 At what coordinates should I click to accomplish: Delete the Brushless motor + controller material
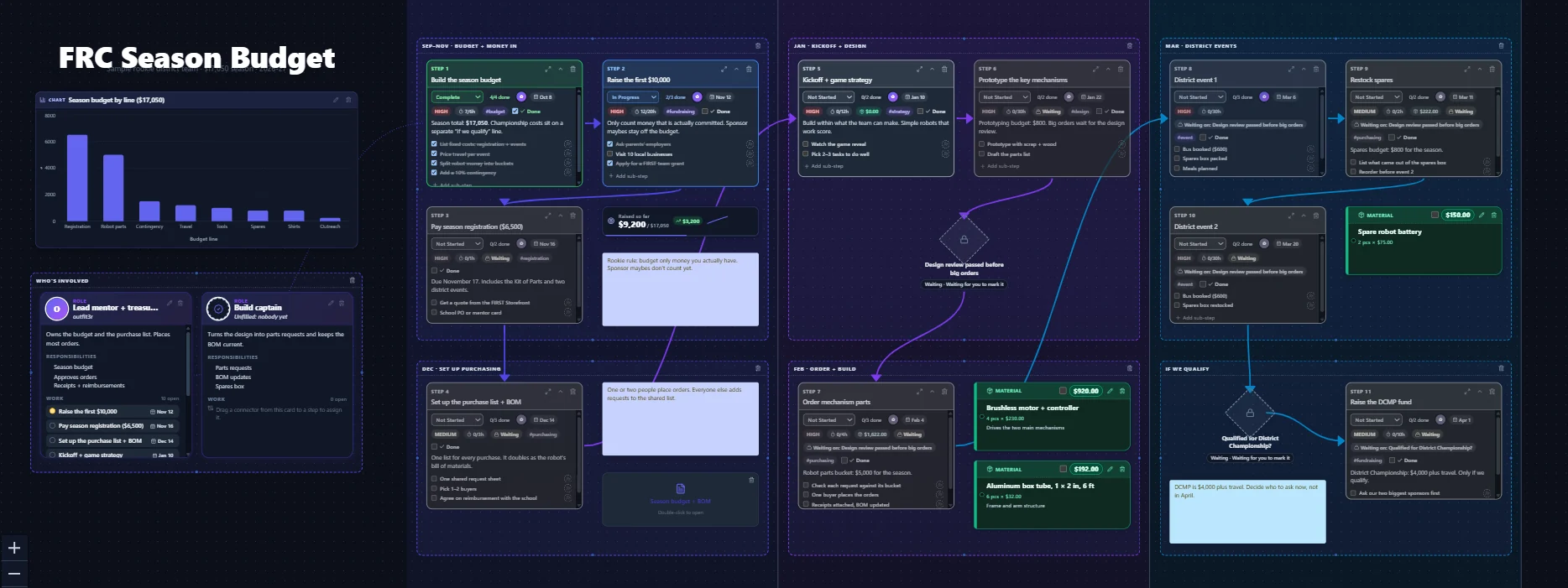click(x=1122, y=391)
